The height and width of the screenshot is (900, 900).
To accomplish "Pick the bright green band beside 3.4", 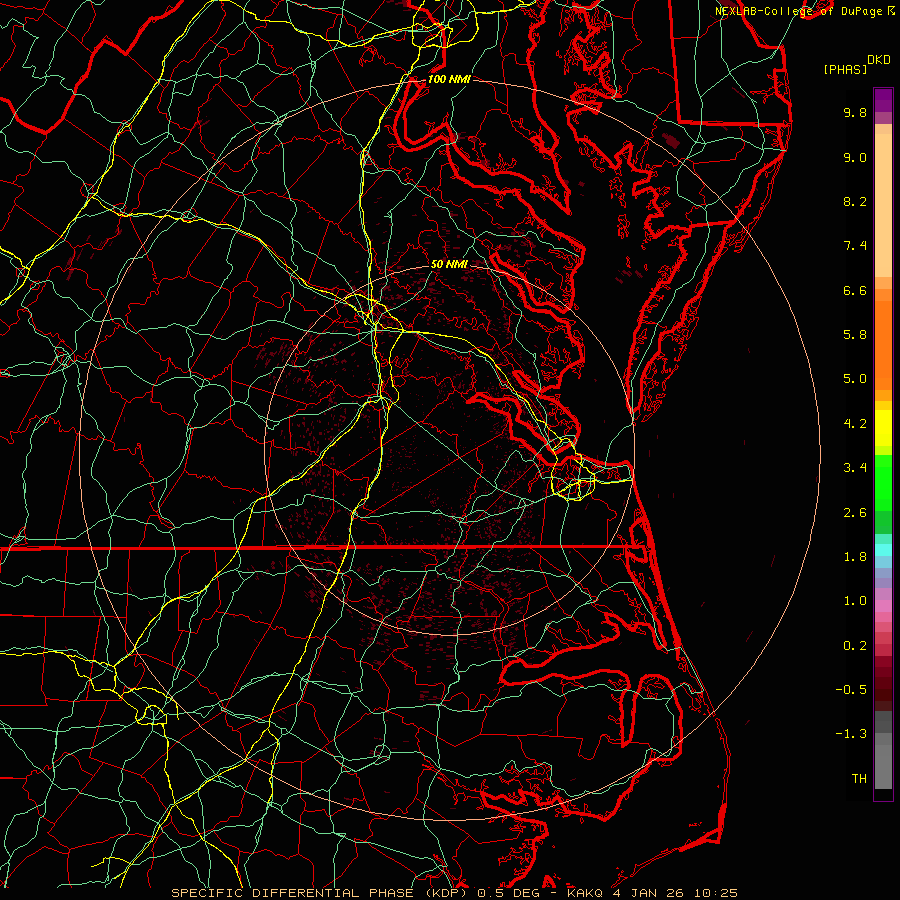I will tap(883, 482).
